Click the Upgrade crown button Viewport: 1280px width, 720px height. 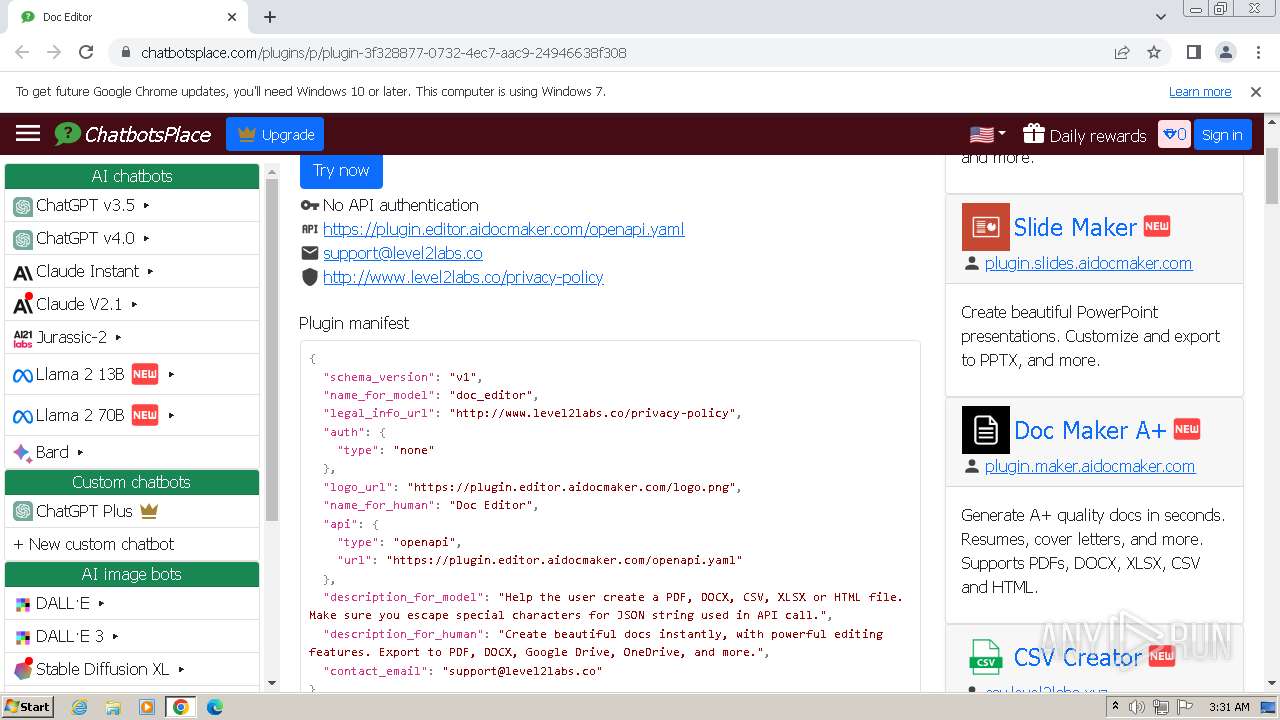point(275,134)
